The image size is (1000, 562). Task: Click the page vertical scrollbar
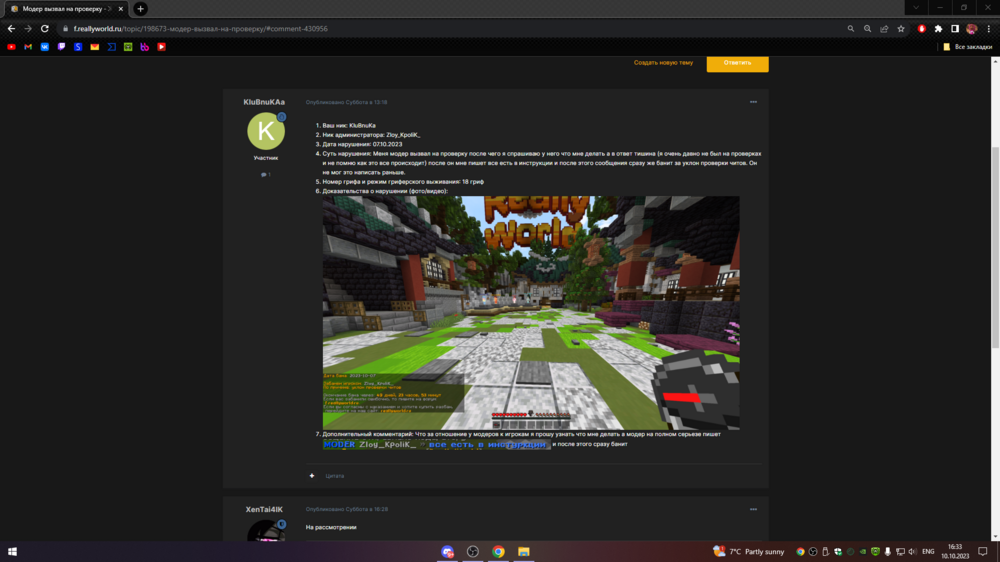pos(995,248)
